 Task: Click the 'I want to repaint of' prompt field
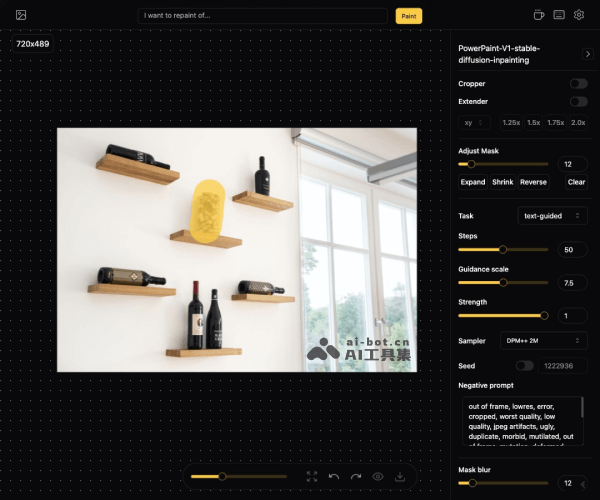click(x=263, y=16)
